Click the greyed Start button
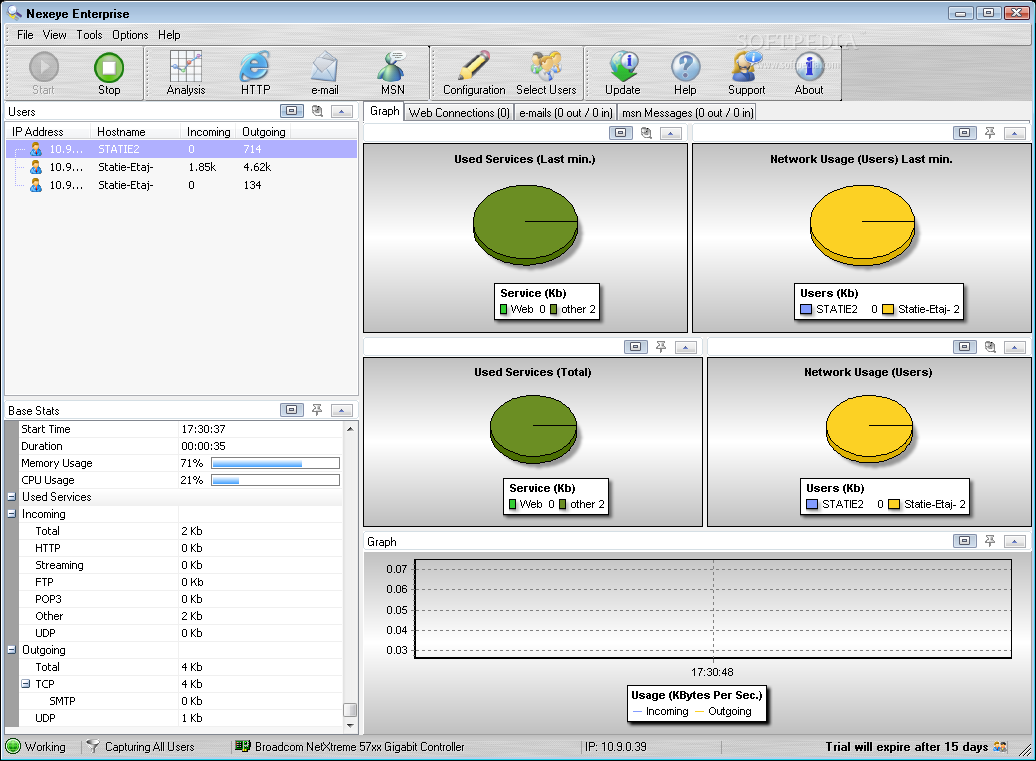This screenshot has width=1036, height=761. click(x=44, y=73)
